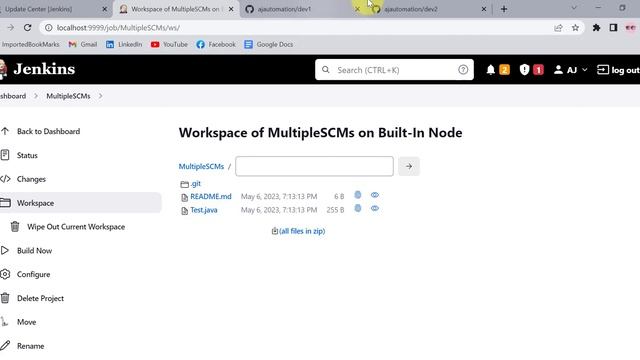Open the Test.java file link
Screen dimensions: 640x360
coord(204,210)
